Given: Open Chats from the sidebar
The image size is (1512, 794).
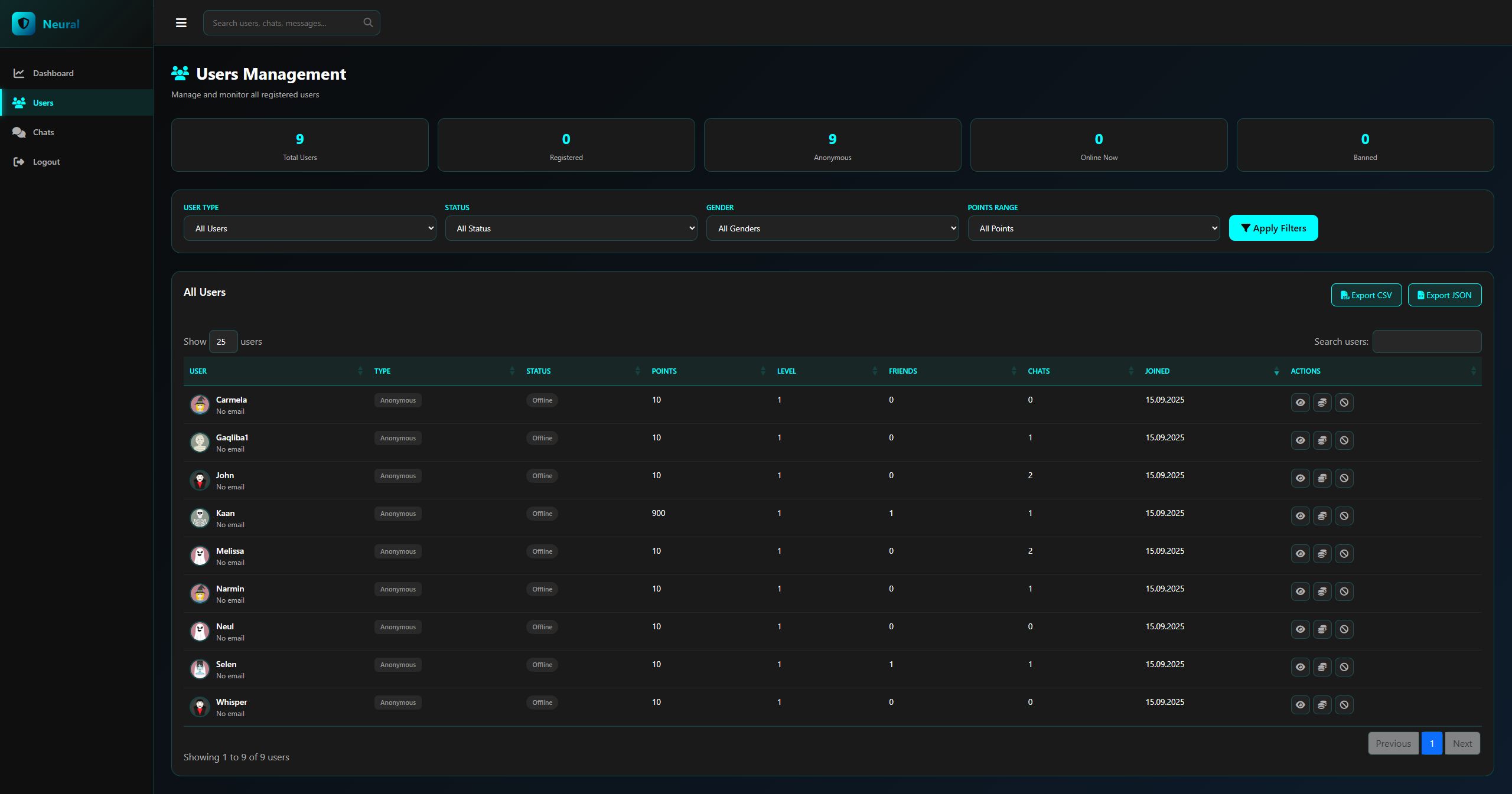Looking at the screenshot, I should coord(43,132).
